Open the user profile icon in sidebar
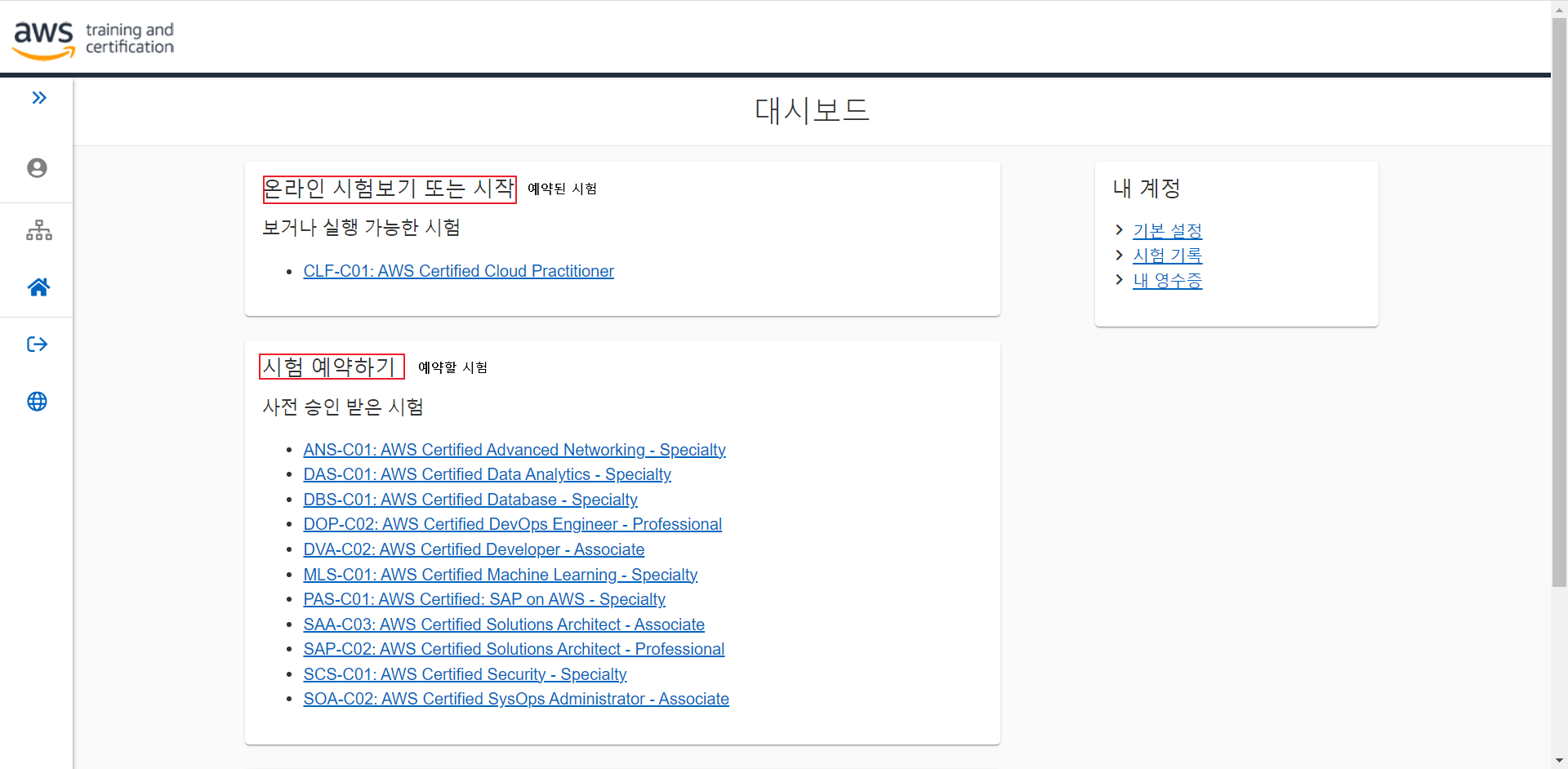Viewport: 1568px width, 769px height. tap(37, 168)
